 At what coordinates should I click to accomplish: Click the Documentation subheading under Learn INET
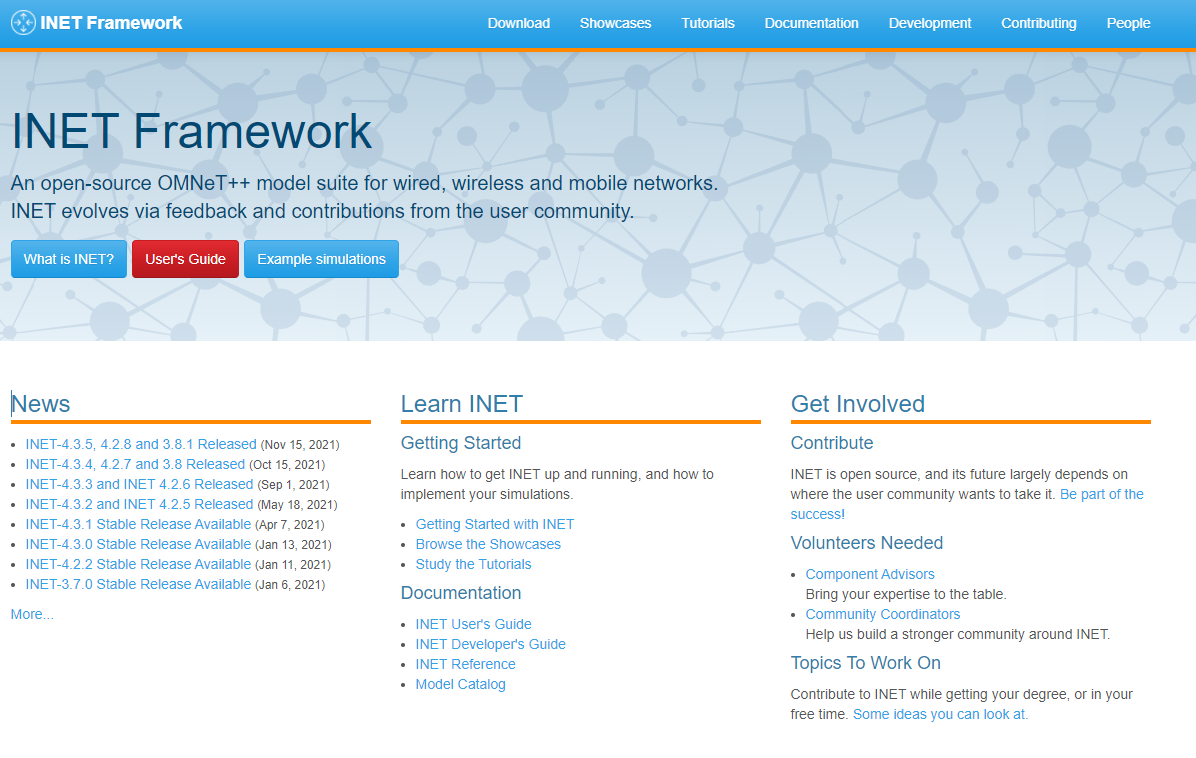pos(461,593)
